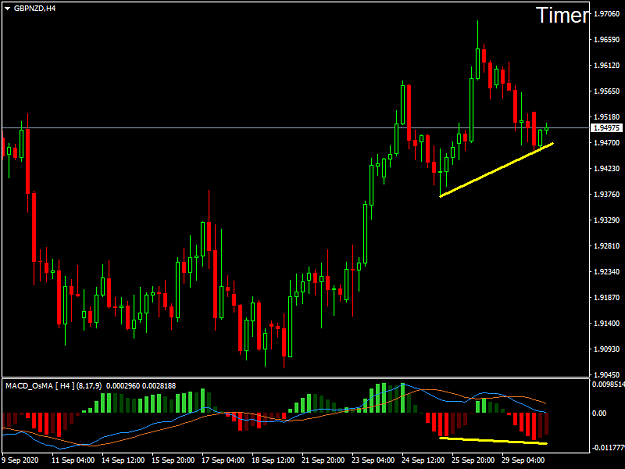
Task: Click the yellow divergence line on MACD histogram
Action: 493,441
